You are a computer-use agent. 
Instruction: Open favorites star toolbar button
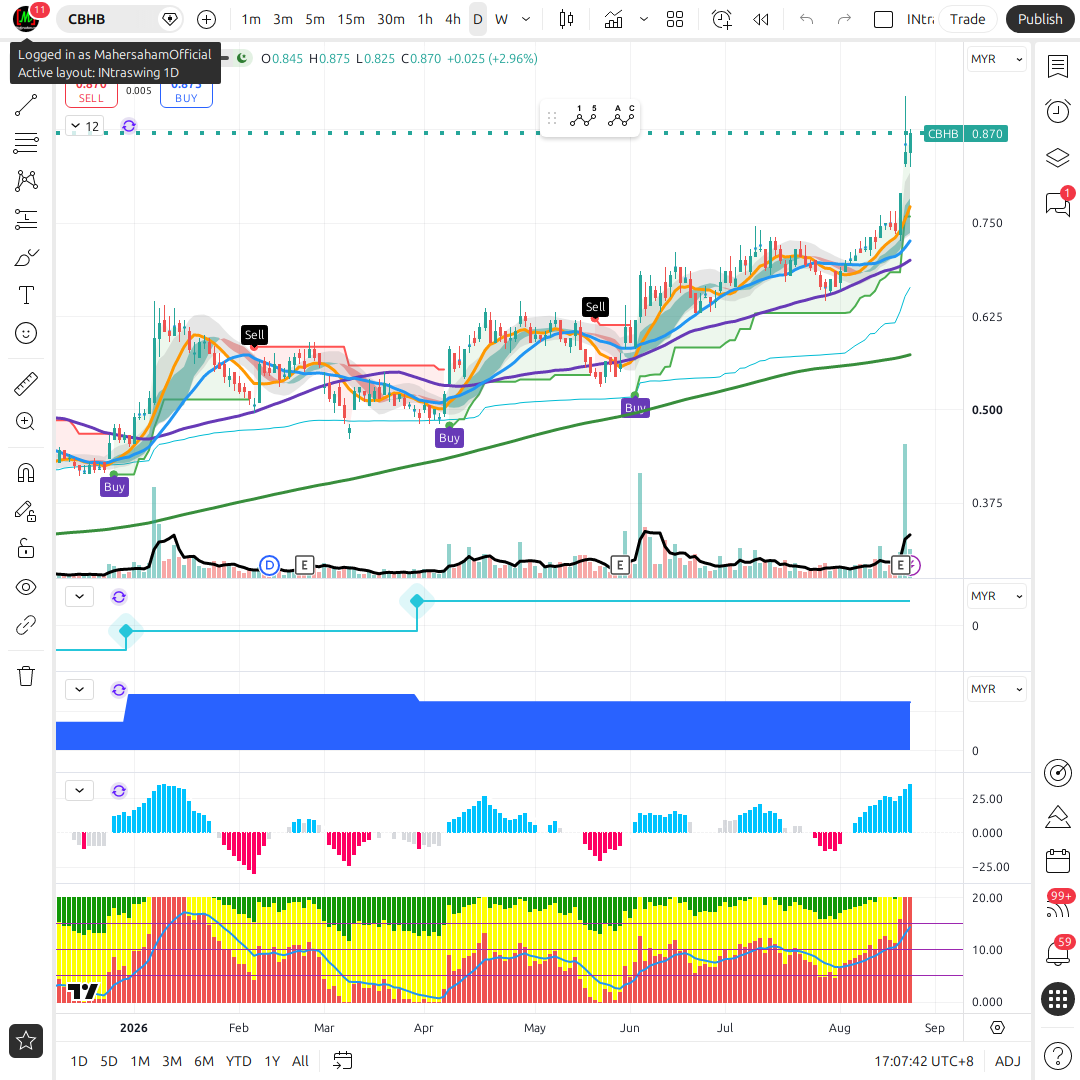click(26, 1041)
